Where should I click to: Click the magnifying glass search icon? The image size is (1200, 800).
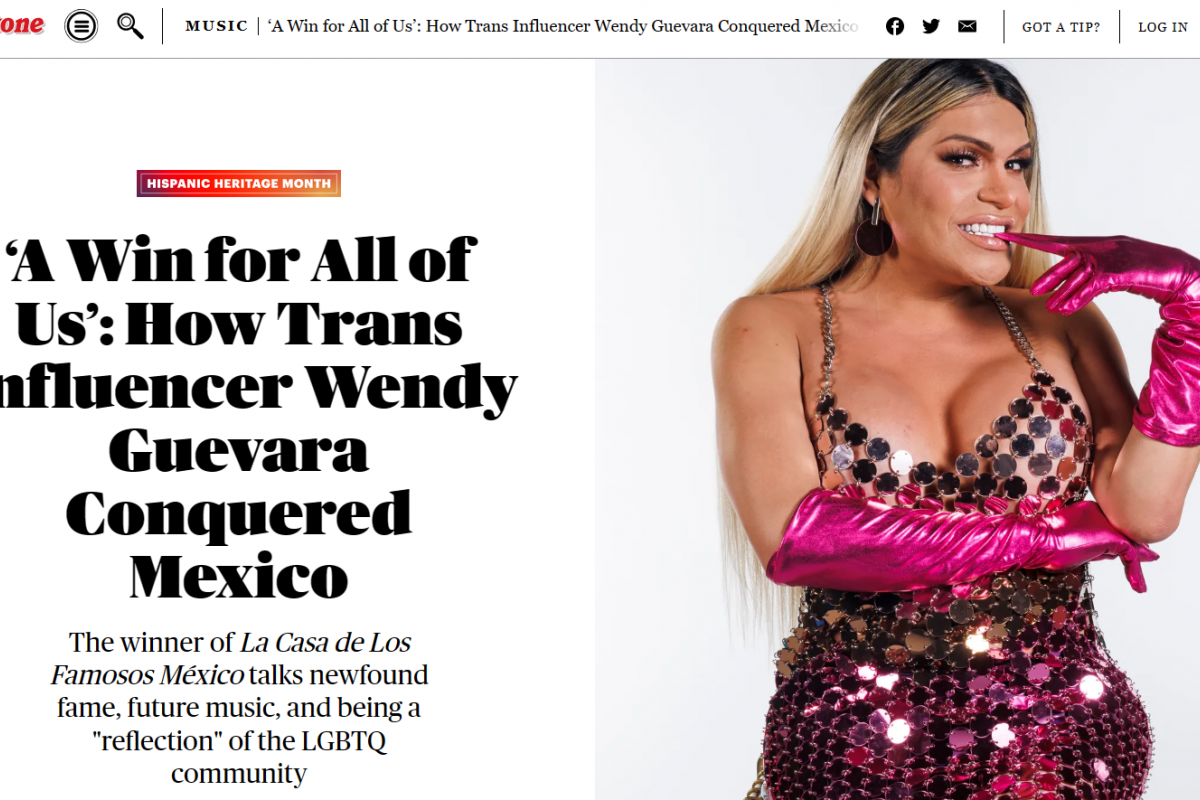[130, 26]
